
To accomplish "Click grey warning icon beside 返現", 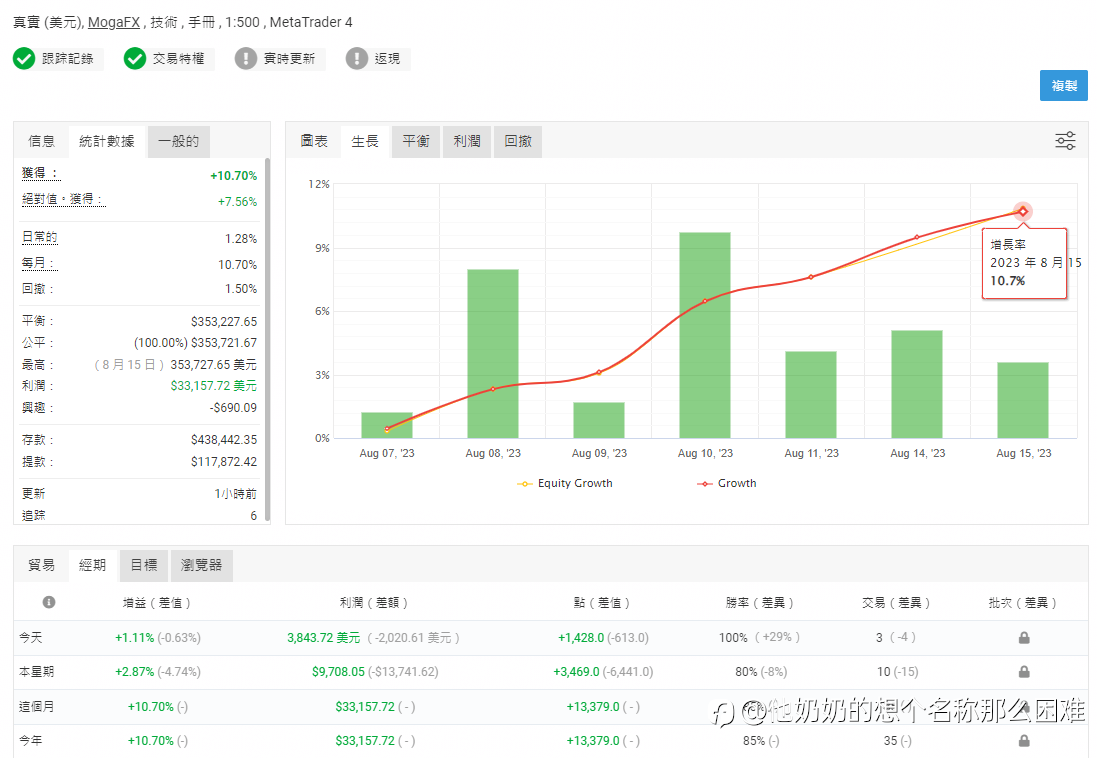I will tap(357, 59).
